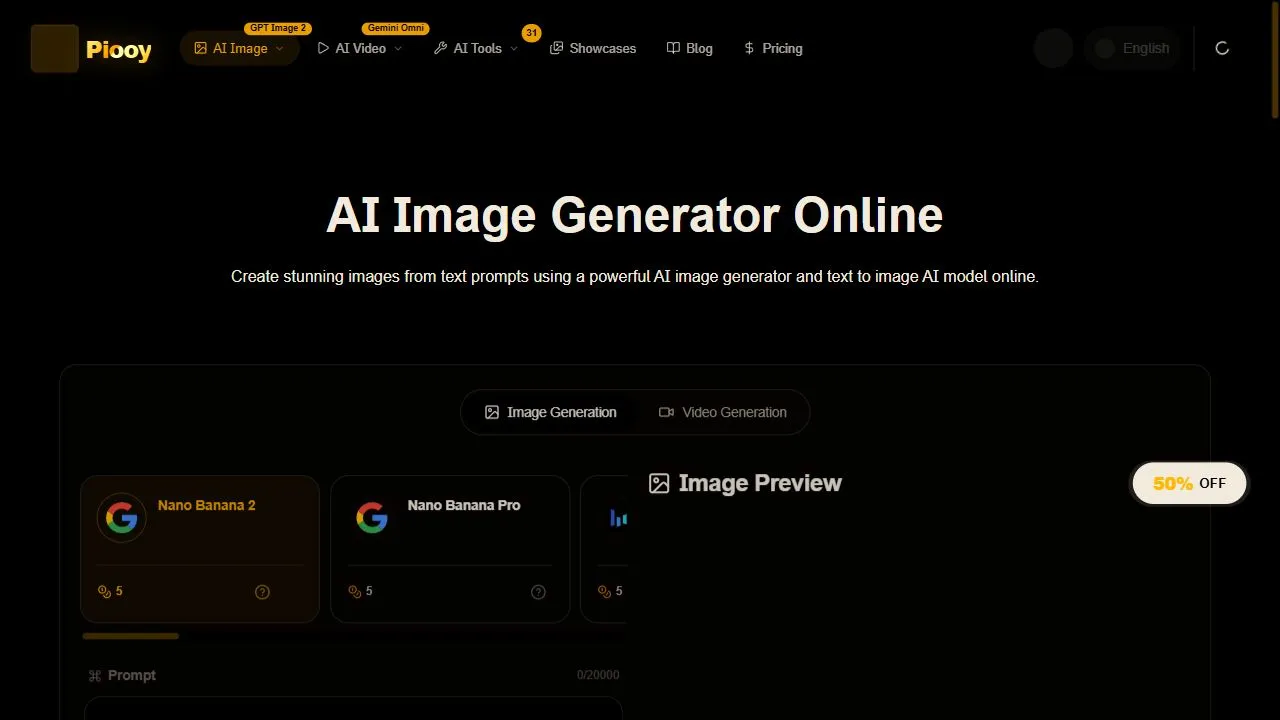Screen dimensions: 1280x720
Task: Click credits coin icon on Nano Banana Pro
Action: pyautogui.click(x=354, y=592)
